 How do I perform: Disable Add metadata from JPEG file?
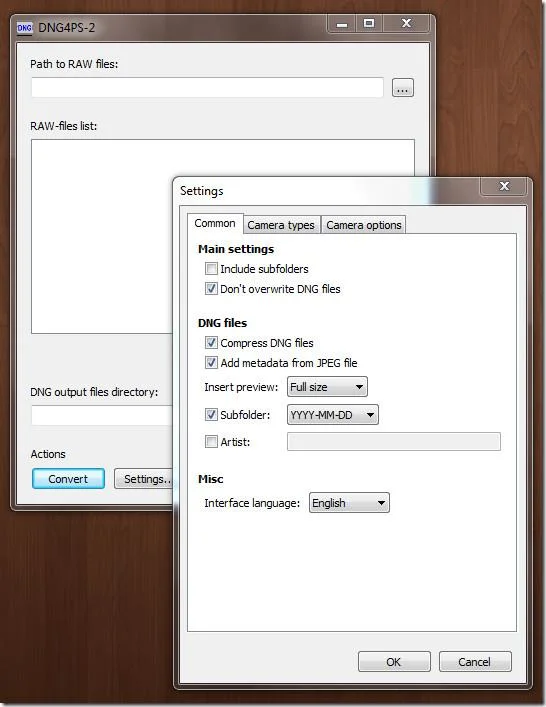click(x=211, y=363)
